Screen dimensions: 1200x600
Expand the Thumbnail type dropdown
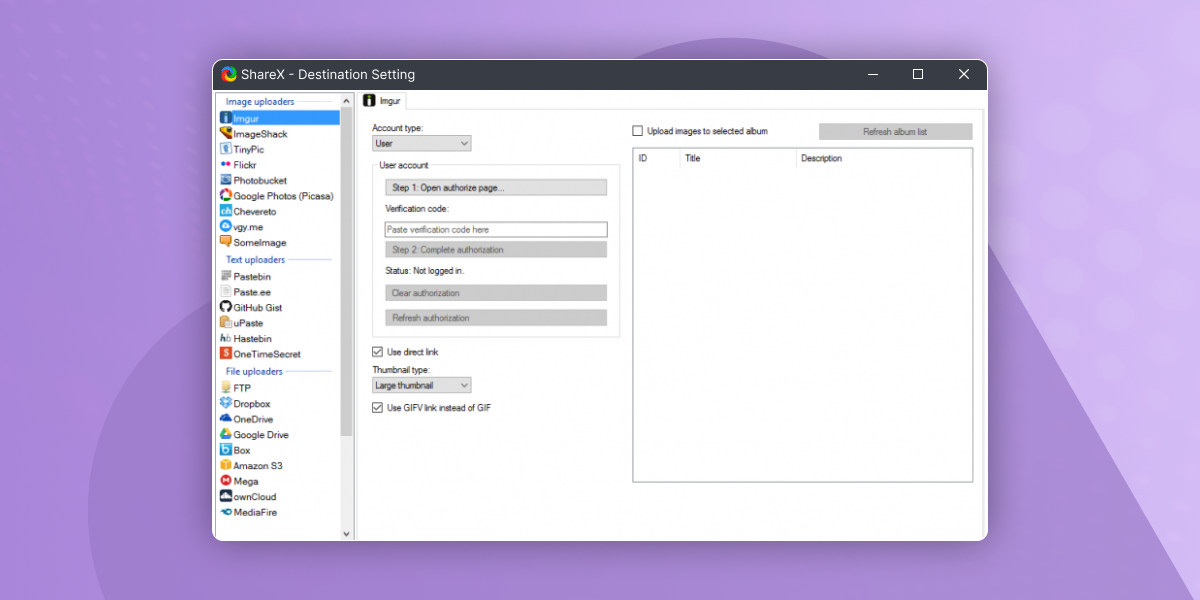[x=421, y=385]
